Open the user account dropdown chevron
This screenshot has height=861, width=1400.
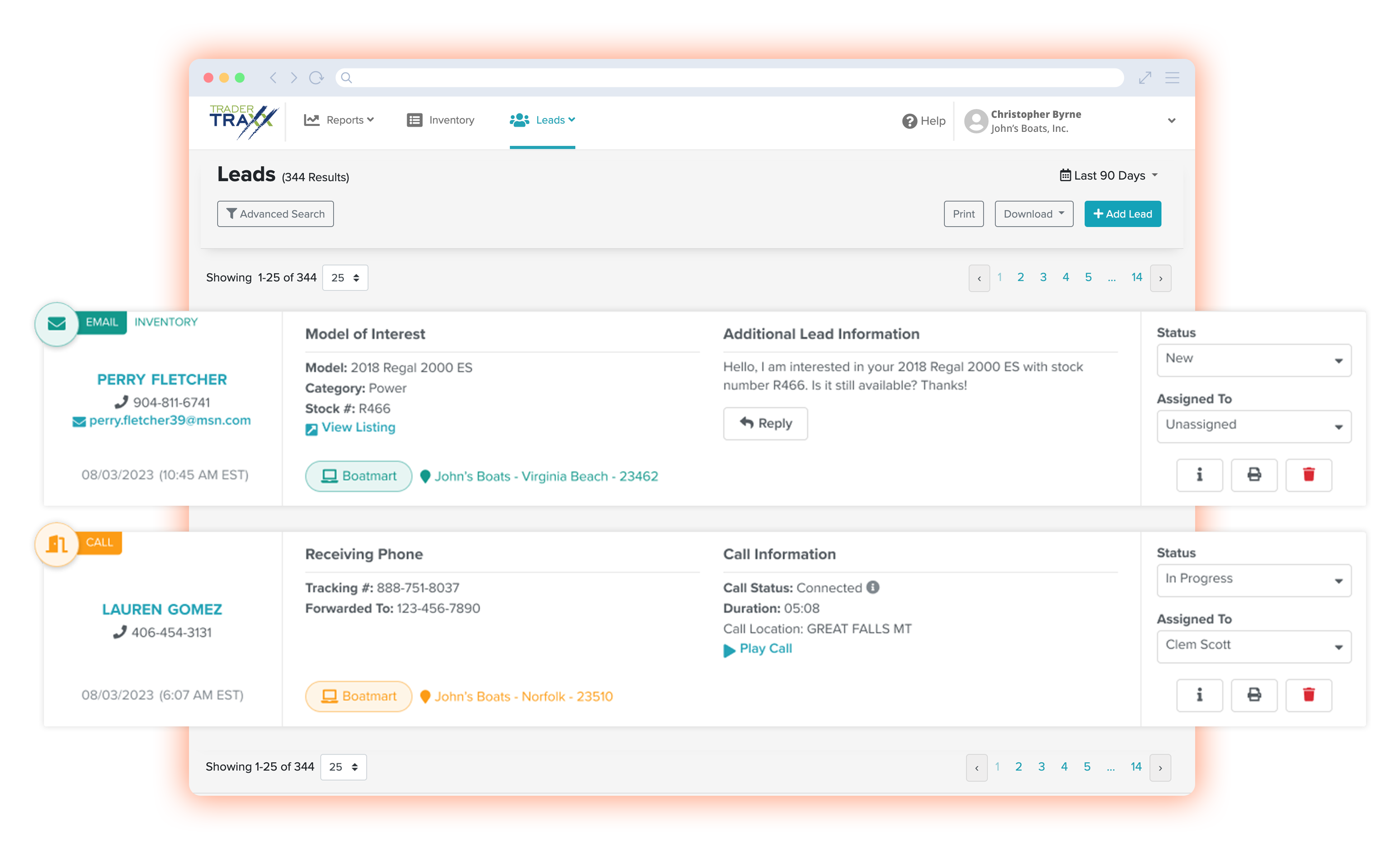[1171, 121]
